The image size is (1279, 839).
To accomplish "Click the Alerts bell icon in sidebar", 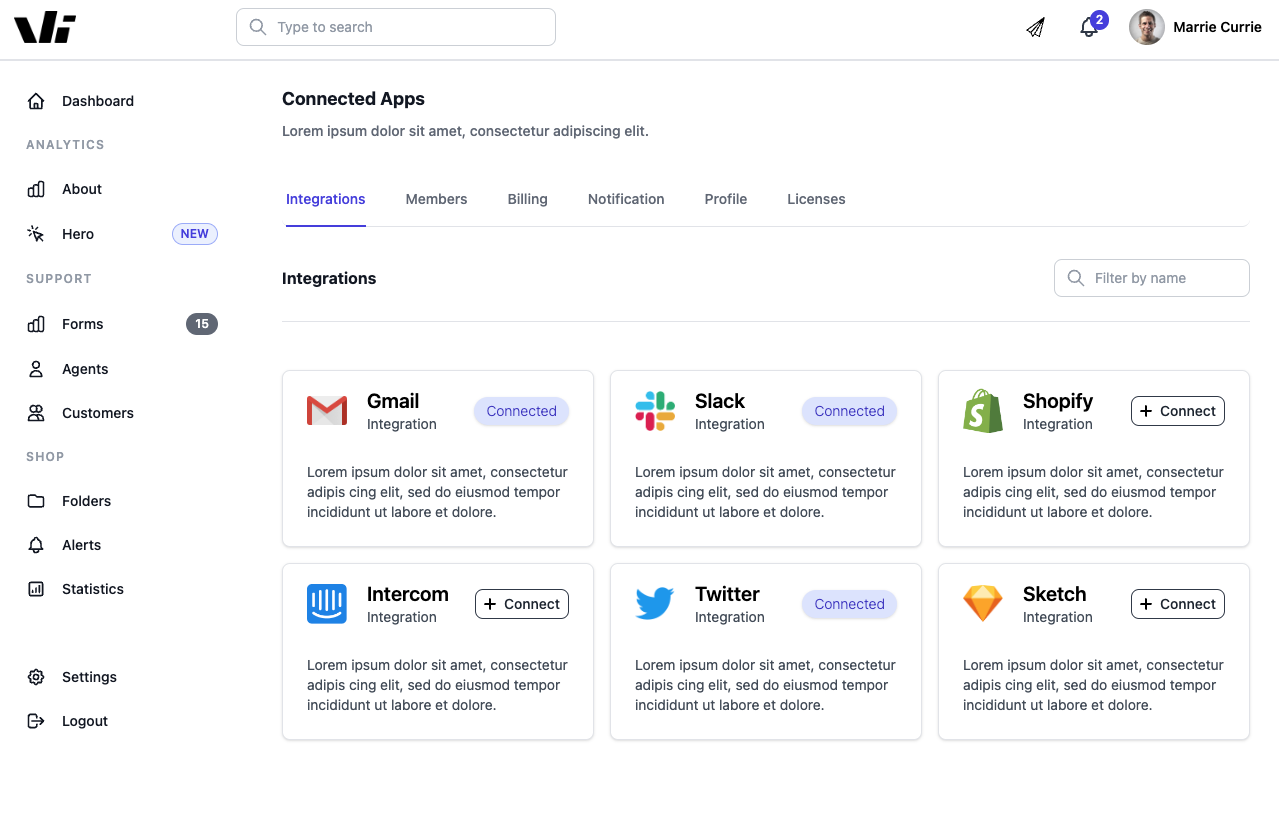I will pos(36,545).
